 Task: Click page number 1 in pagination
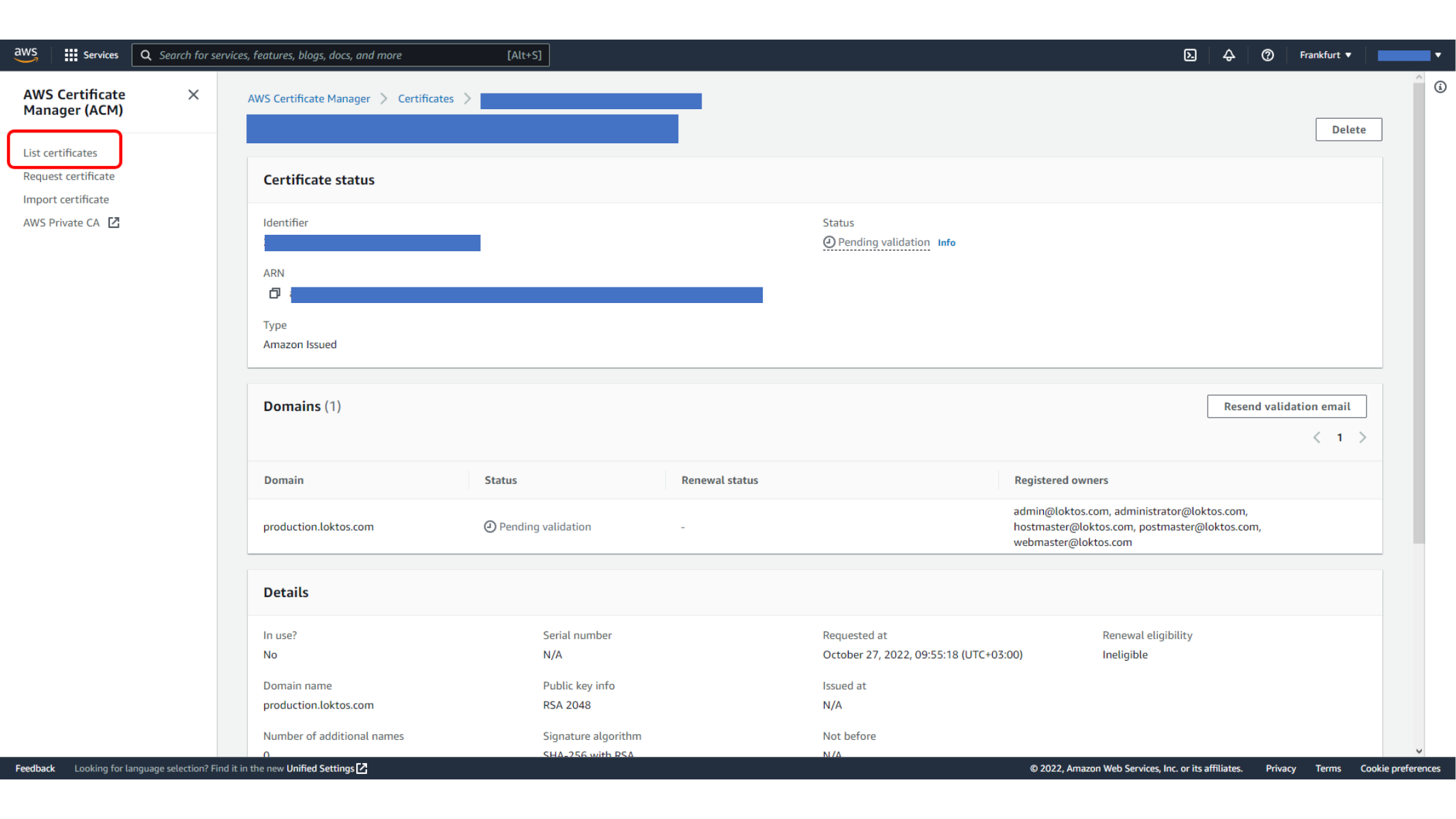[1339, 437]
